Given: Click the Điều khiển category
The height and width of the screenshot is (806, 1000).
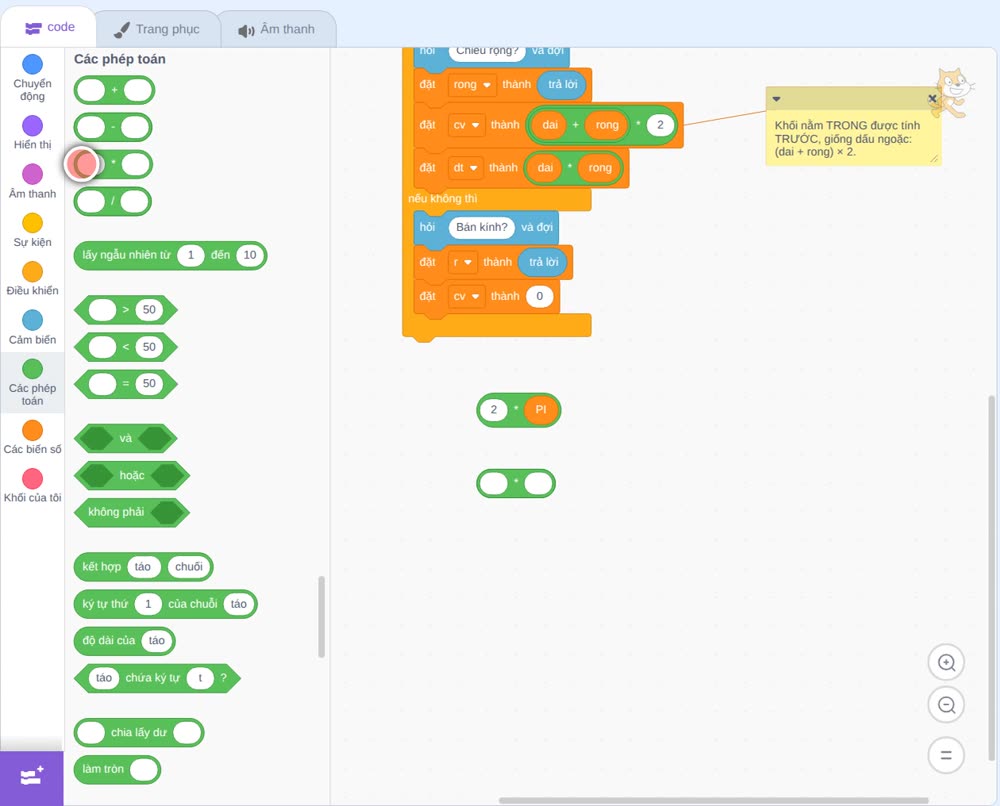Looking at the screenshot, I should click(33, 279).
